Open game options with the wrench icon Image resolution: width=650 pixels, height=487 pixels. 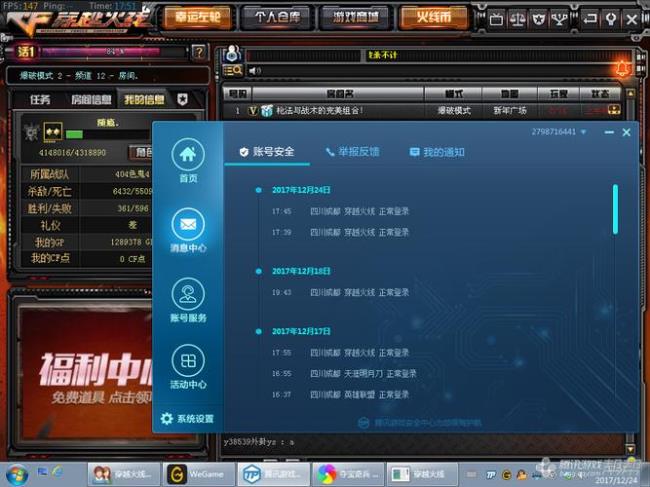pyautogui.click(x=611, y=19)
